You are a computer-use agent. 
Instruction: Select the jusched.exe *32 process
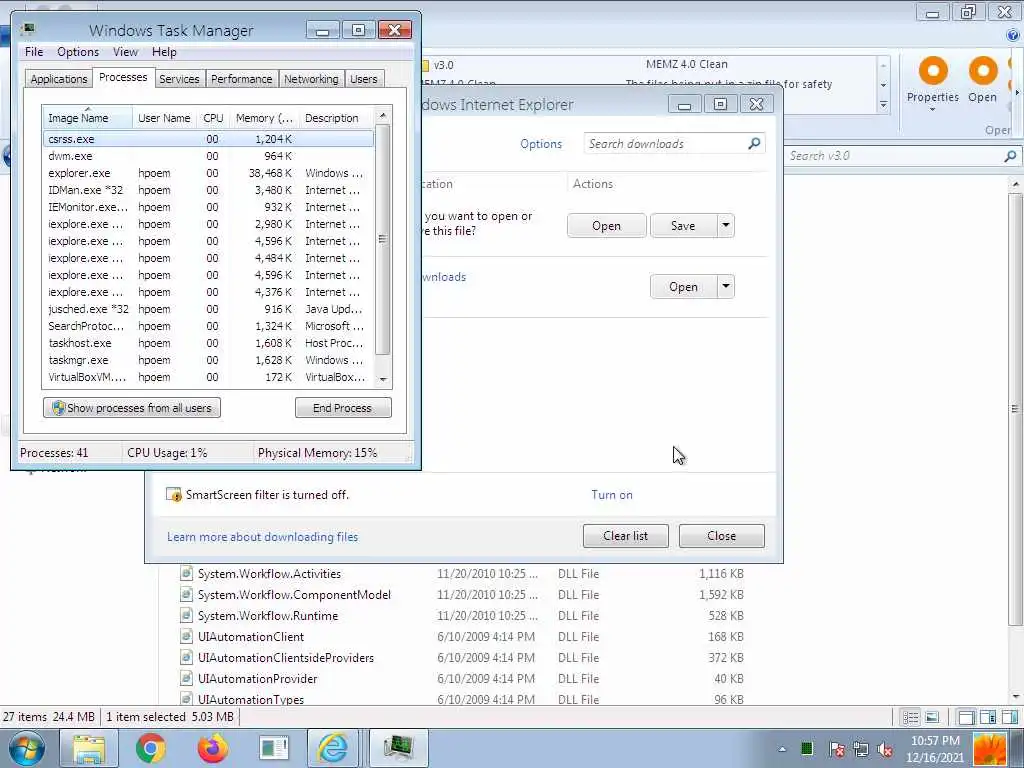(208, 309)
